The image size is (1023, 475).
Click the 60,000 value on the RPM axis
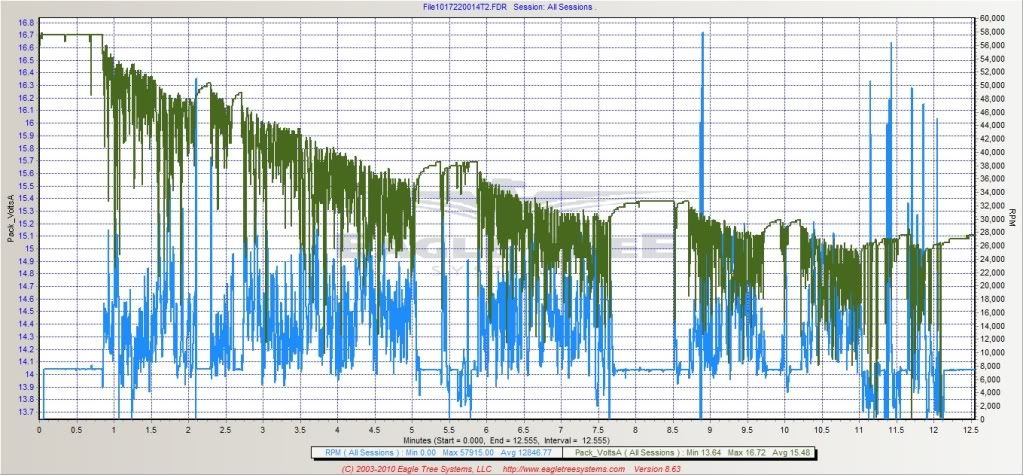click(x=991, y=18)
